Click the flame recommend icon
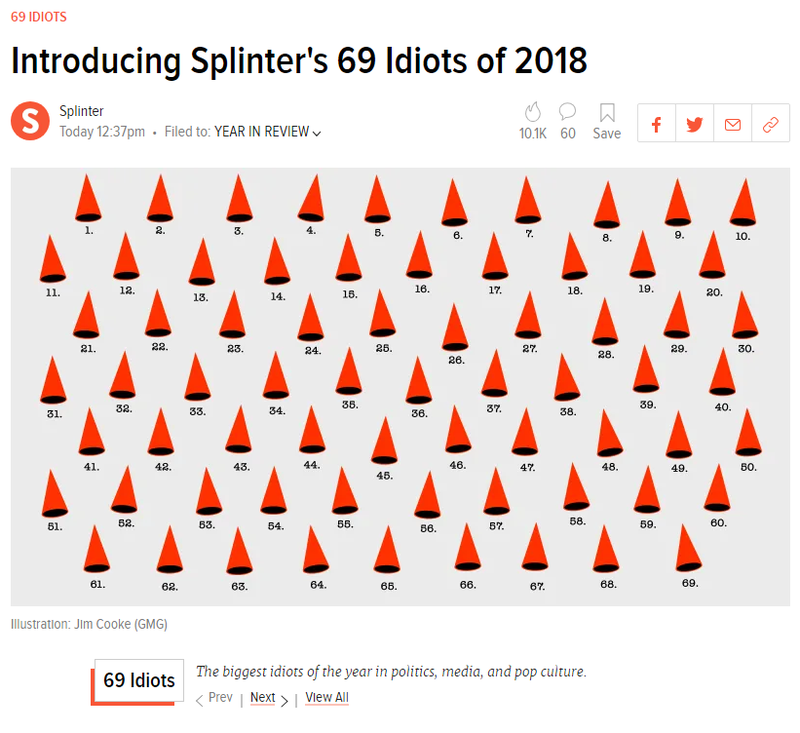 pos(533,112)
